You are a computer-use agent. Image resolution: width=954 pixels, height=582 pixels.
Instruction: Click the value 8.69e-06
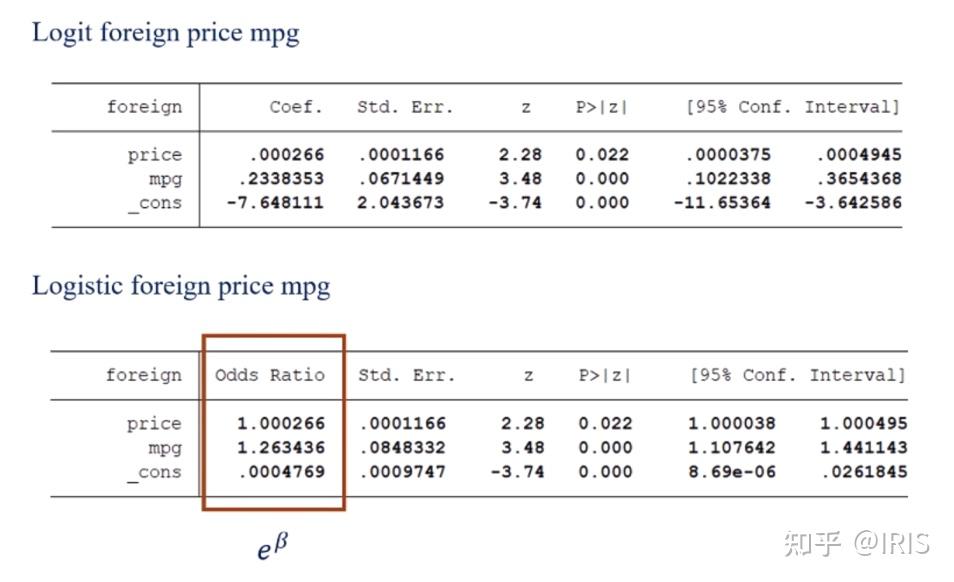point(732,472)
